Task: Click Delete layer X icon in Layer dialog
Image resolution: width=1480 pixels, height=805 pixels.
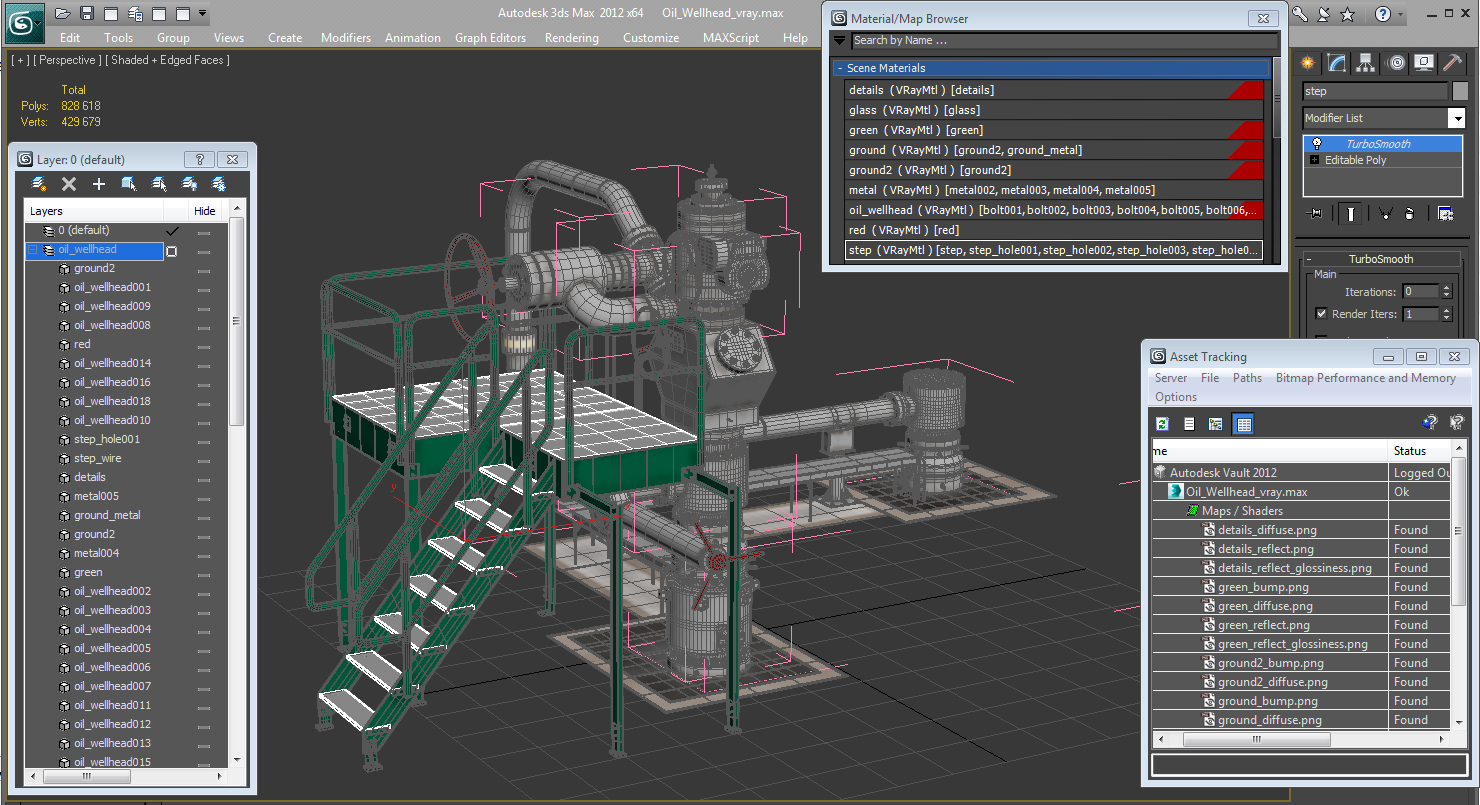Action: (69, 184)
